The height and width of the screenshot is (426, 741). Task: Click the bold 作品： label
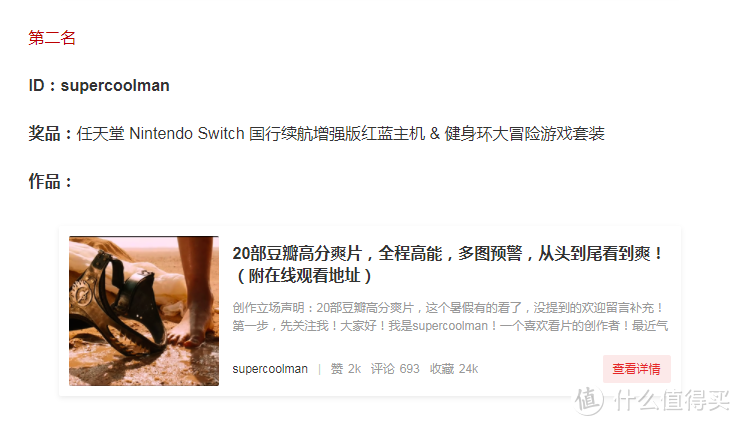(x=50, y=181)
